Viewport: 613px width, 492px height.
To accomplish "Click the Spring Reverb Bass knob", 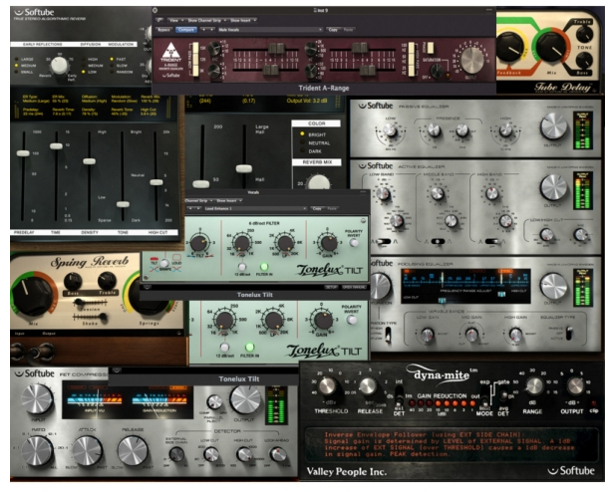I will 73,282.
